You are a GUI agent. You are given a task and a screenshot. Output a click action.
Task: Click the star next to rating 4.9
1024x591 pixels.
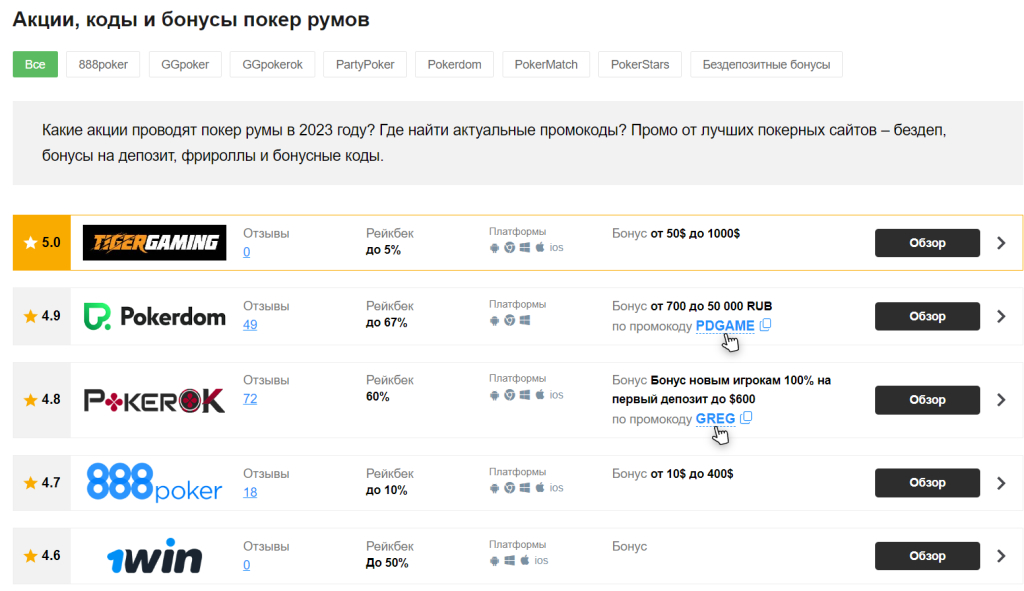tap(30, 316)
